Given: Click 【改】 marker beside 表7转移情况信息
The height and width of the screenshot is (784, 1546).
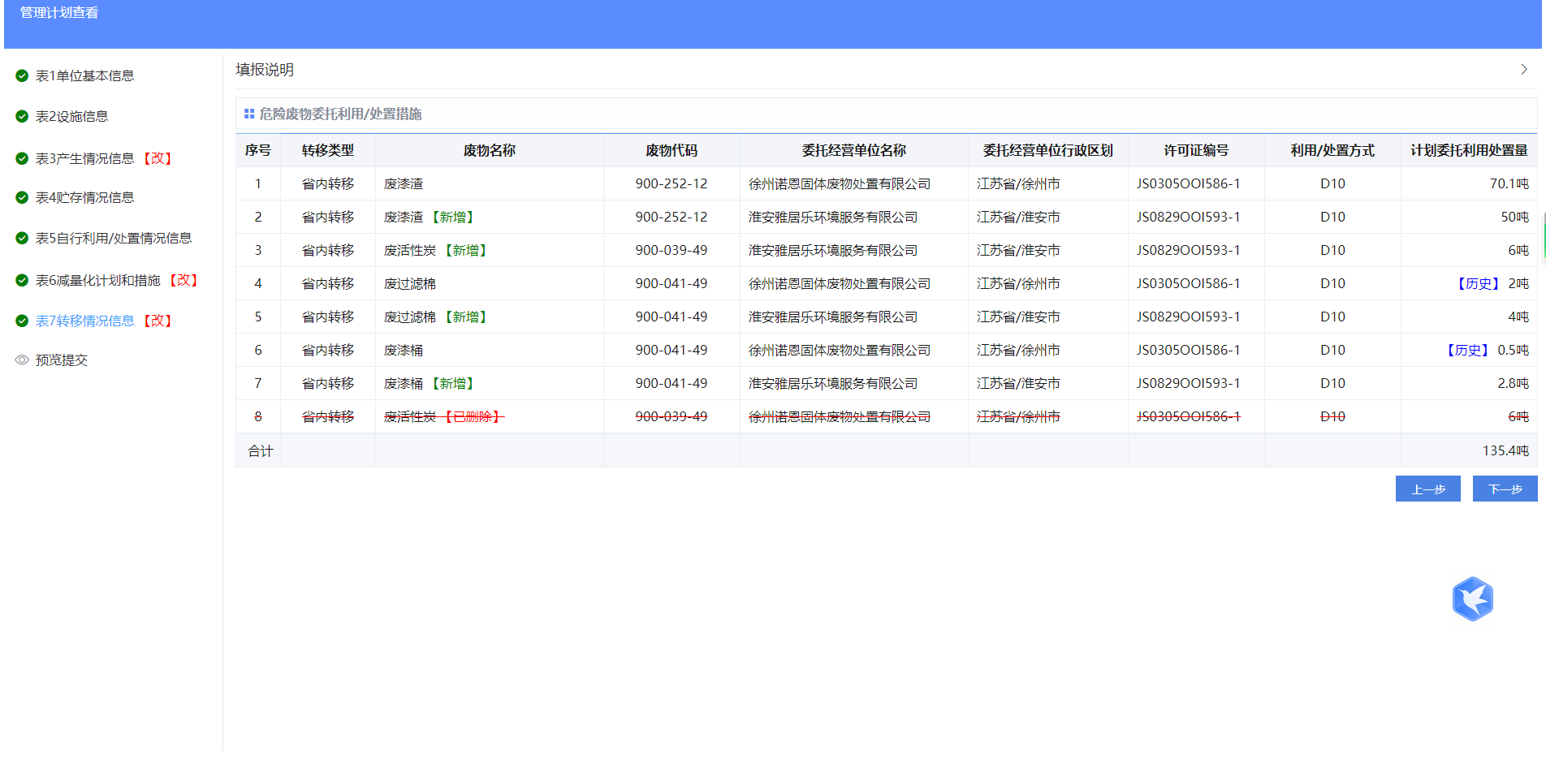Looking at the screenshot, I should click(158, 321).
